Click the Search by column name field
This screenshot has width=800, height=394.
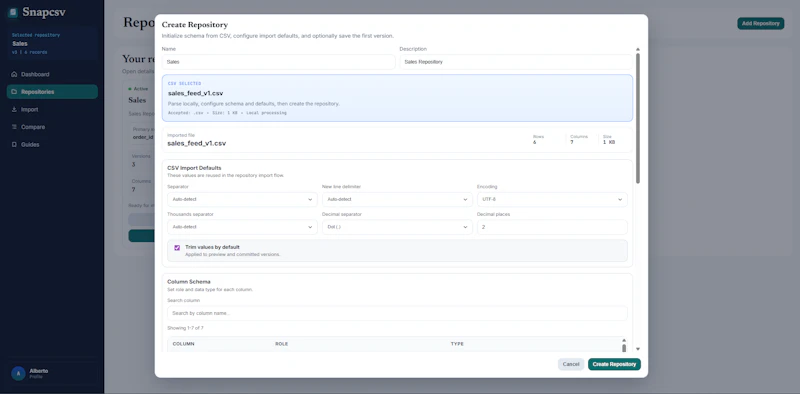(397, 313)
